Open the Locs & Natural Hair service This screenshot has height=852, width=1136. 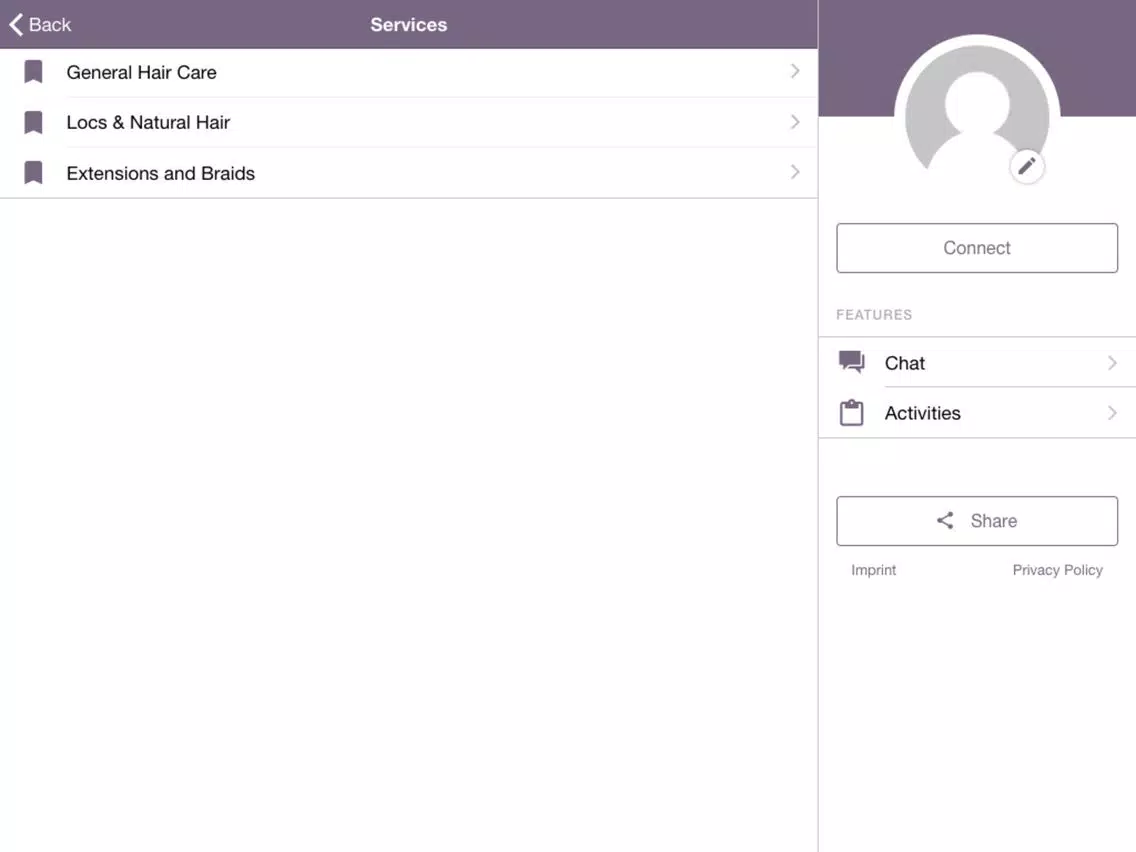coord(409,122)
